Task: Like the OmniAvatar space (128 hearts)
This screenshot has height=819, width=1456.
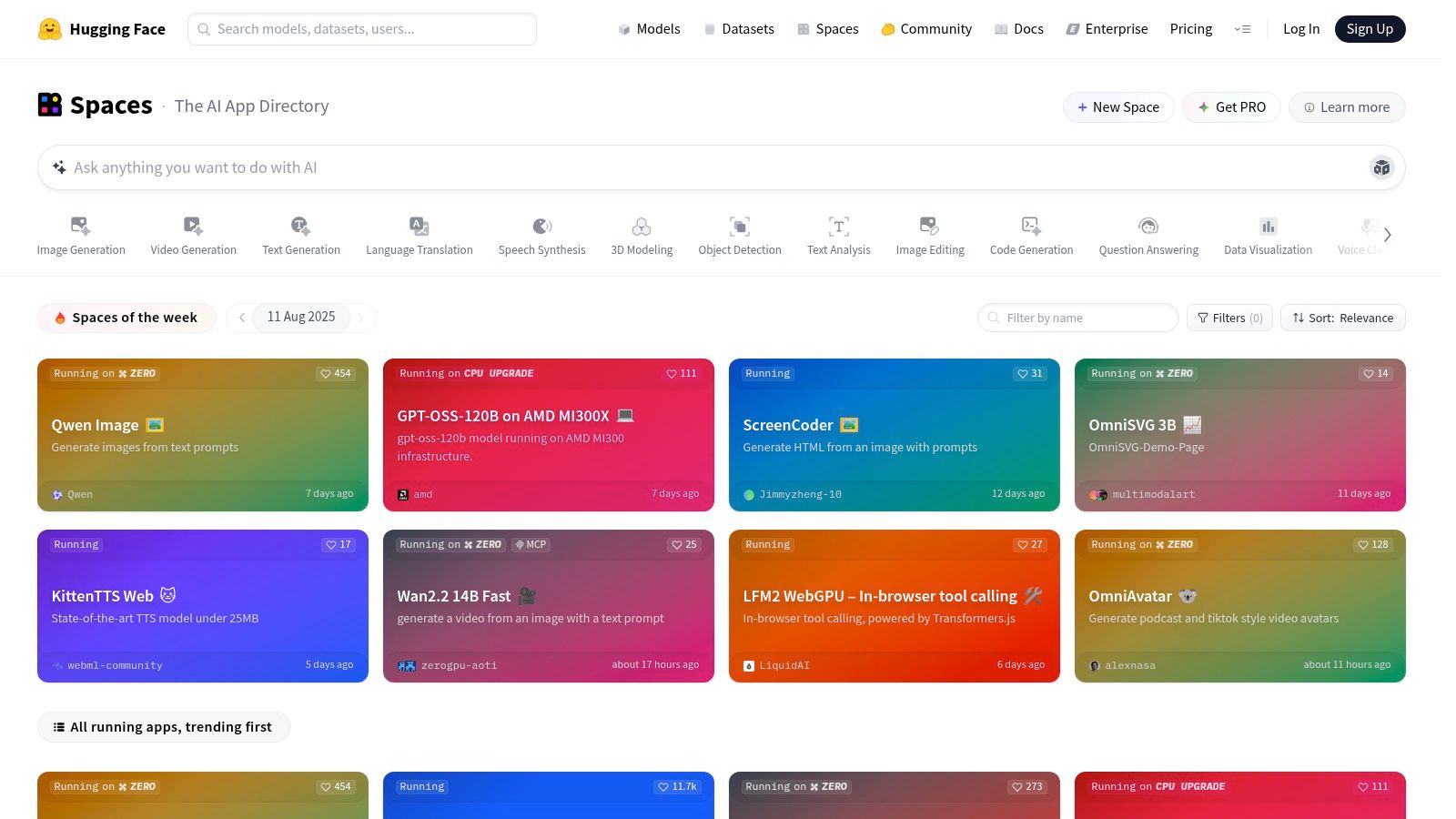Action: coord(1372,545)
